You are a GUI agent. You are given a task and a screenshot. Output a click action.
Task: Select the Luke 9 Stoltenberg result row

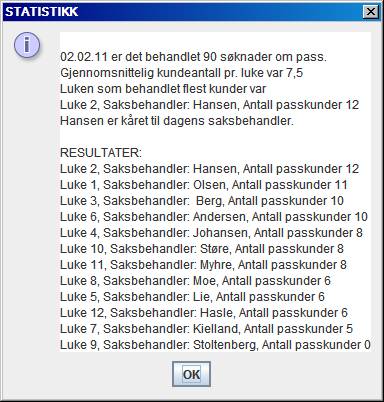coord(215,345)
